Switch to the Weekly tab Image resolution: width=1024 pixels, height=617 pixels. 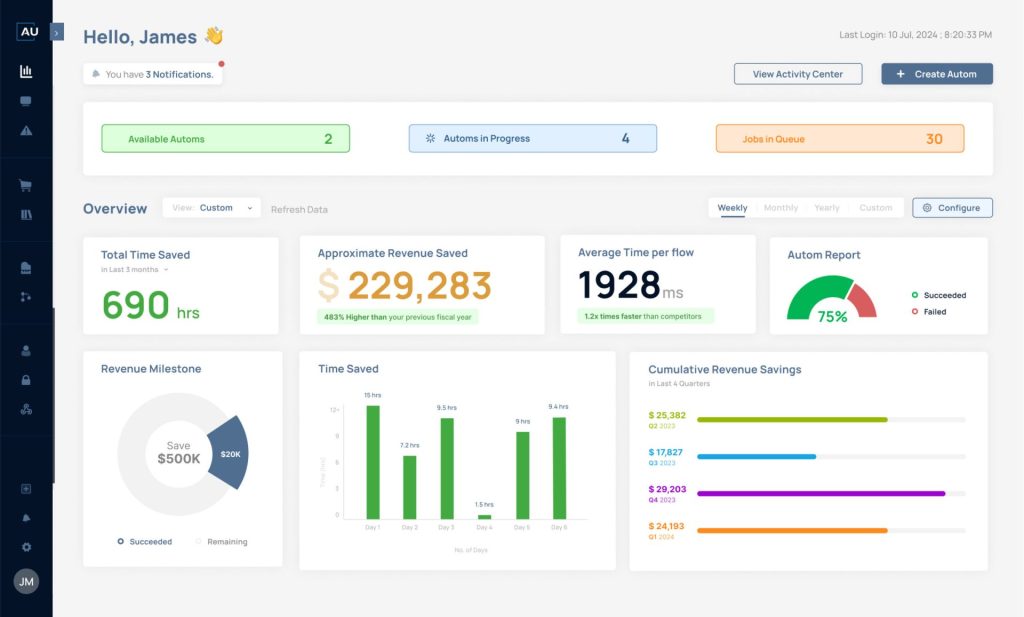732,208
